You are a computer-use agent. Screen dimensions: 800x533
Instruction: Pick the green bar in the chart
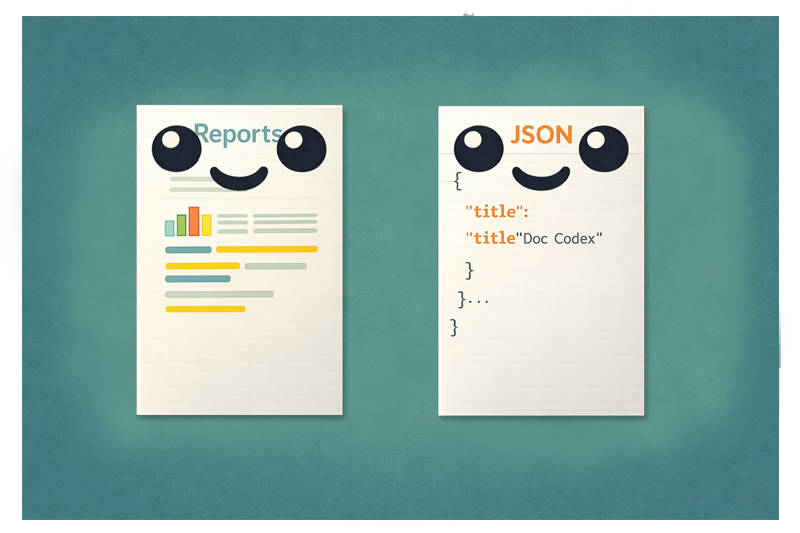pyautogui.click(x=182, y=224)
